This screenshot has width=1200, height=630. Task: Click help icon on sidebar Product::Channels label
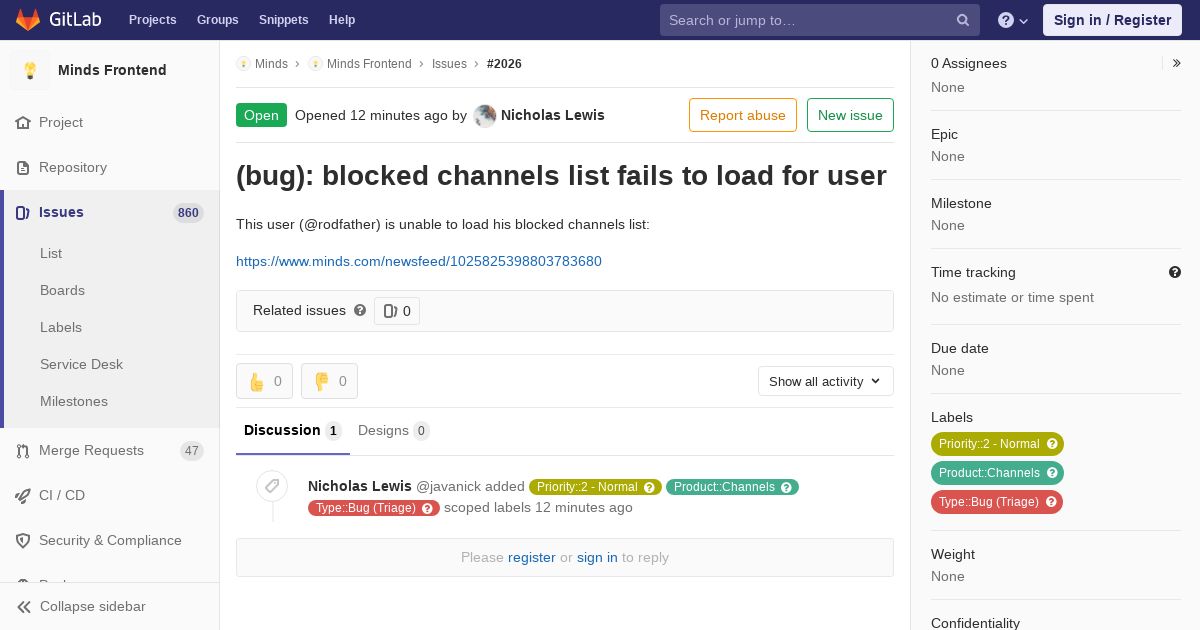(x=1052, y=473)
